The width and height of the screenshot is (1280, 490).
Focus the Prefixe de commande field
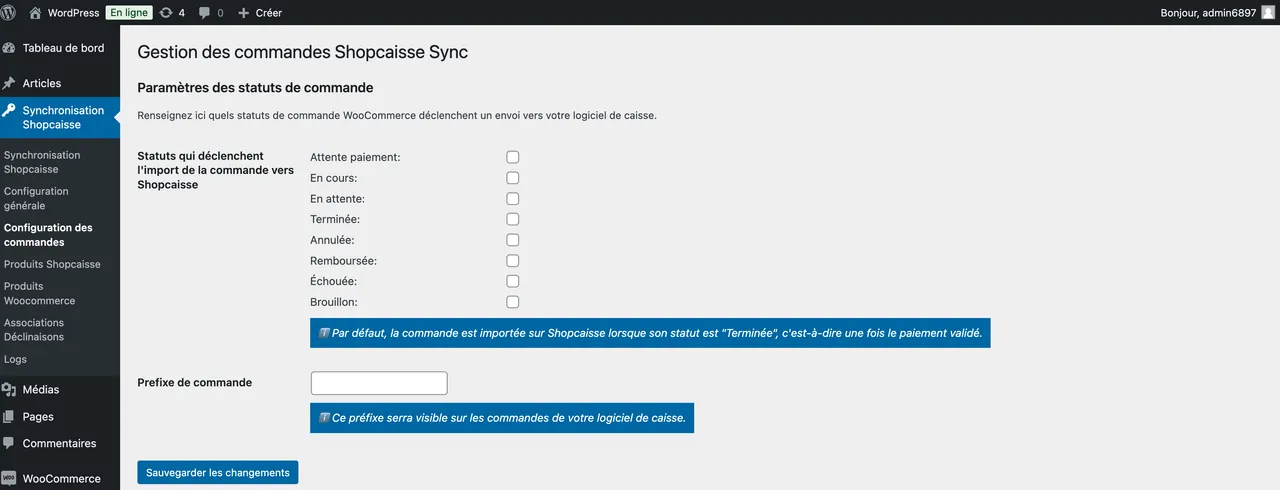[379, 383]
